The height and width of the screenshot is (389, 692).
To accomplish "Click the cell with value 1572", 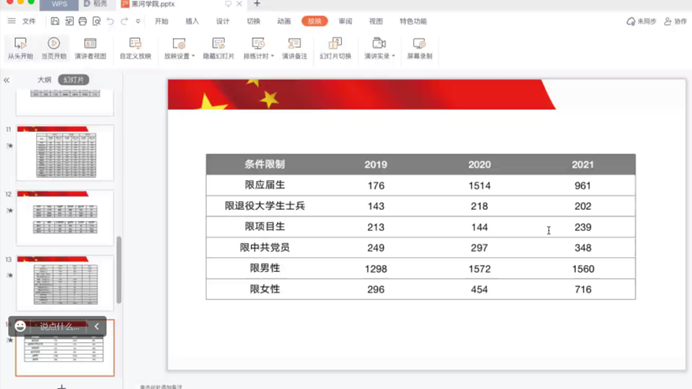I will tap(479, 268).
